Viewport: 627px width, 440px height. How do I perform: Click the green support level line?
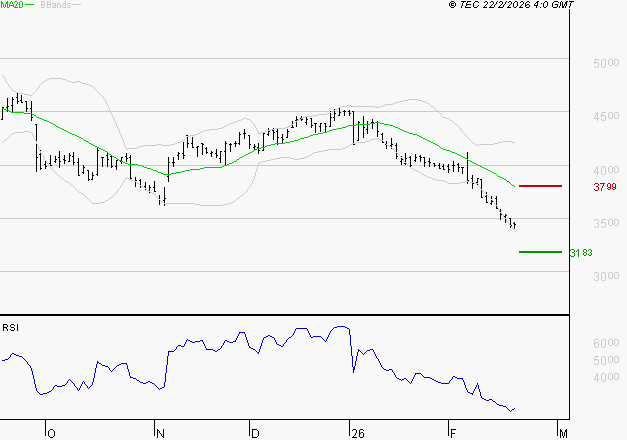pyautogui.click(x=540, y=252)
